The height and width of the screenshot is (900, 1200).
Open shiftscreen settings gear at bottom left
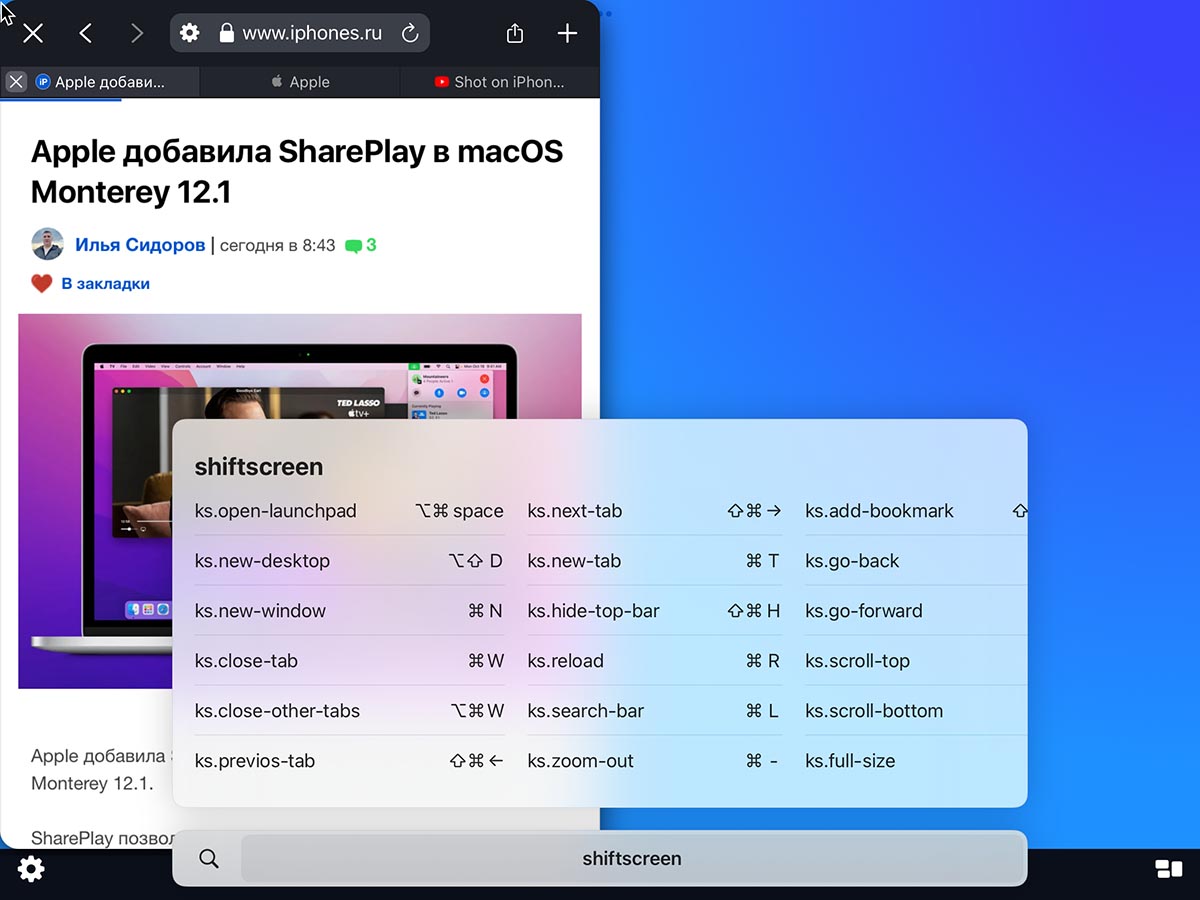(x=31, y=869)
